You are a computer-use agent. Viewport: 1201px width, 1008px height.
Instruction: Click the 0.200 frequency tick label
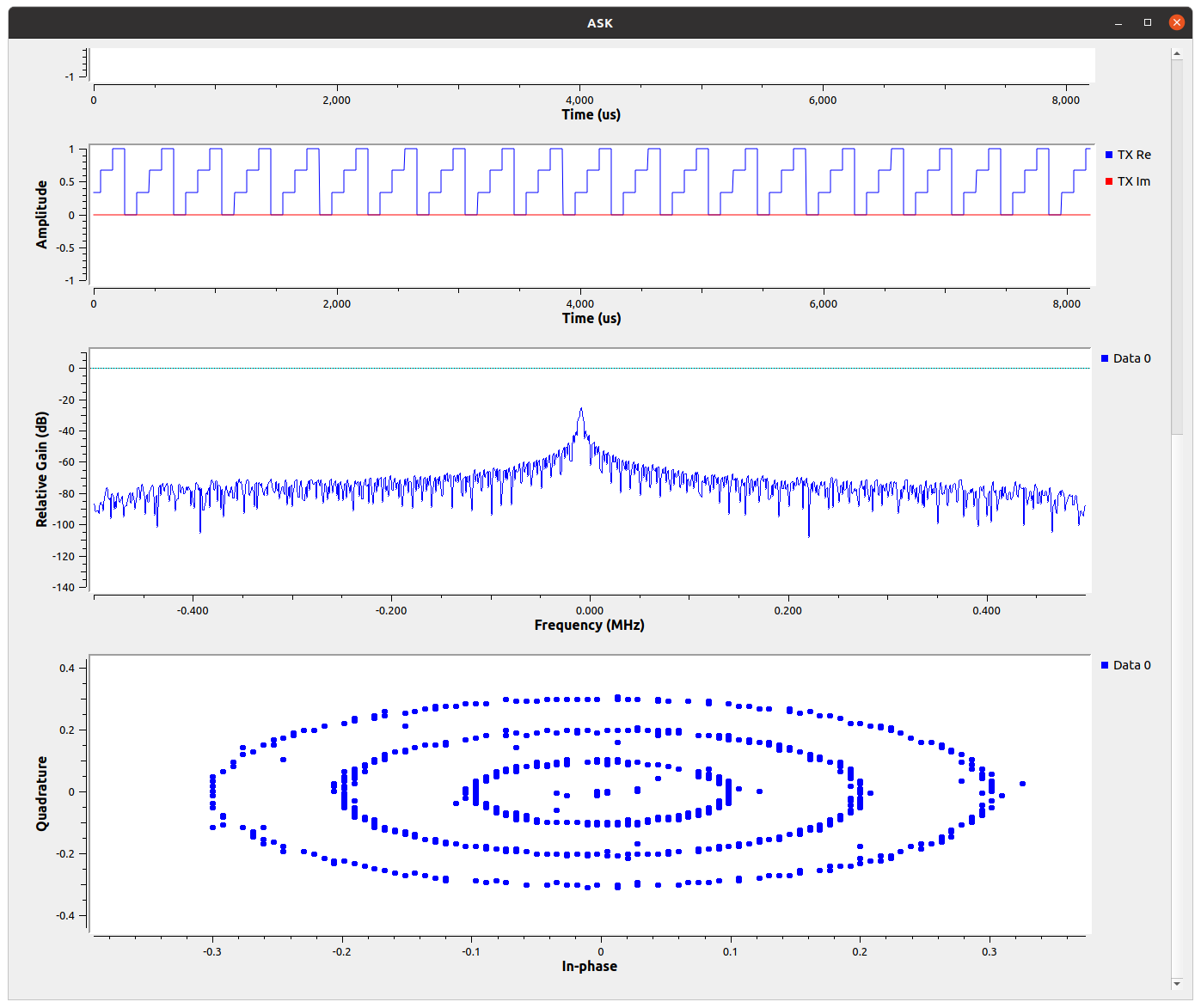(788, 611)
